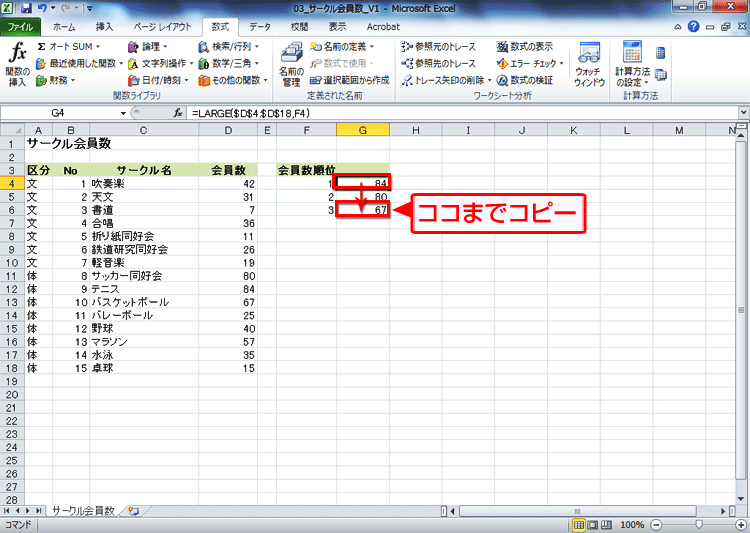Click Remove Arrows (トレース矢印の削除)
The height and width of the screenshot is (533, 750).
tap(446, 80)
